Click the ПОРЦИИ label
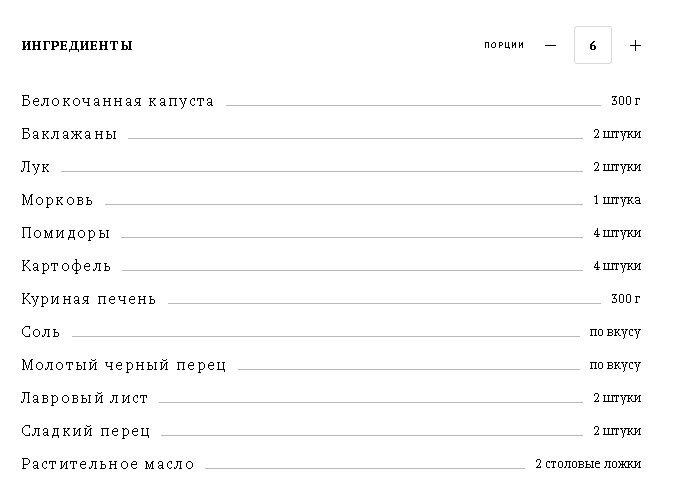This screenshot has height=495, width=696. pos(504,45)
